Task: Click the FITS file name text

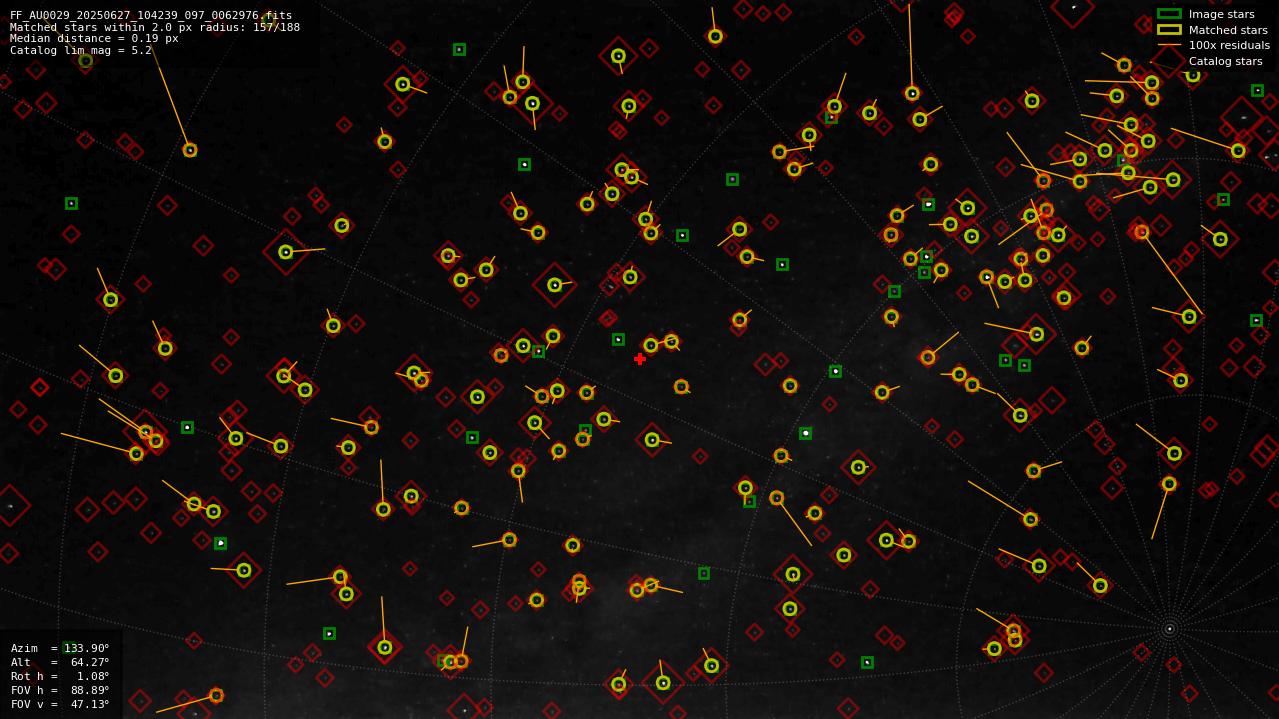Action: tap(151, 15)
